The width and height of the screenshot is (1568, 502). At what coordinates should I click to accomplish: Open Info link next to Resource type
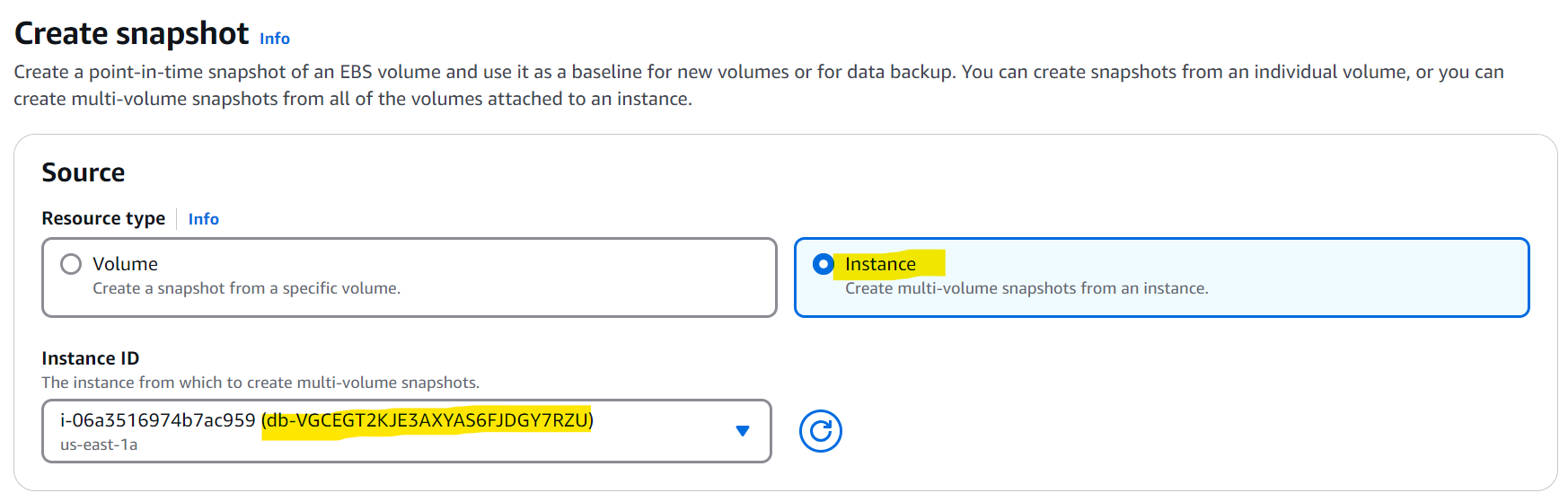click(203, 219)
